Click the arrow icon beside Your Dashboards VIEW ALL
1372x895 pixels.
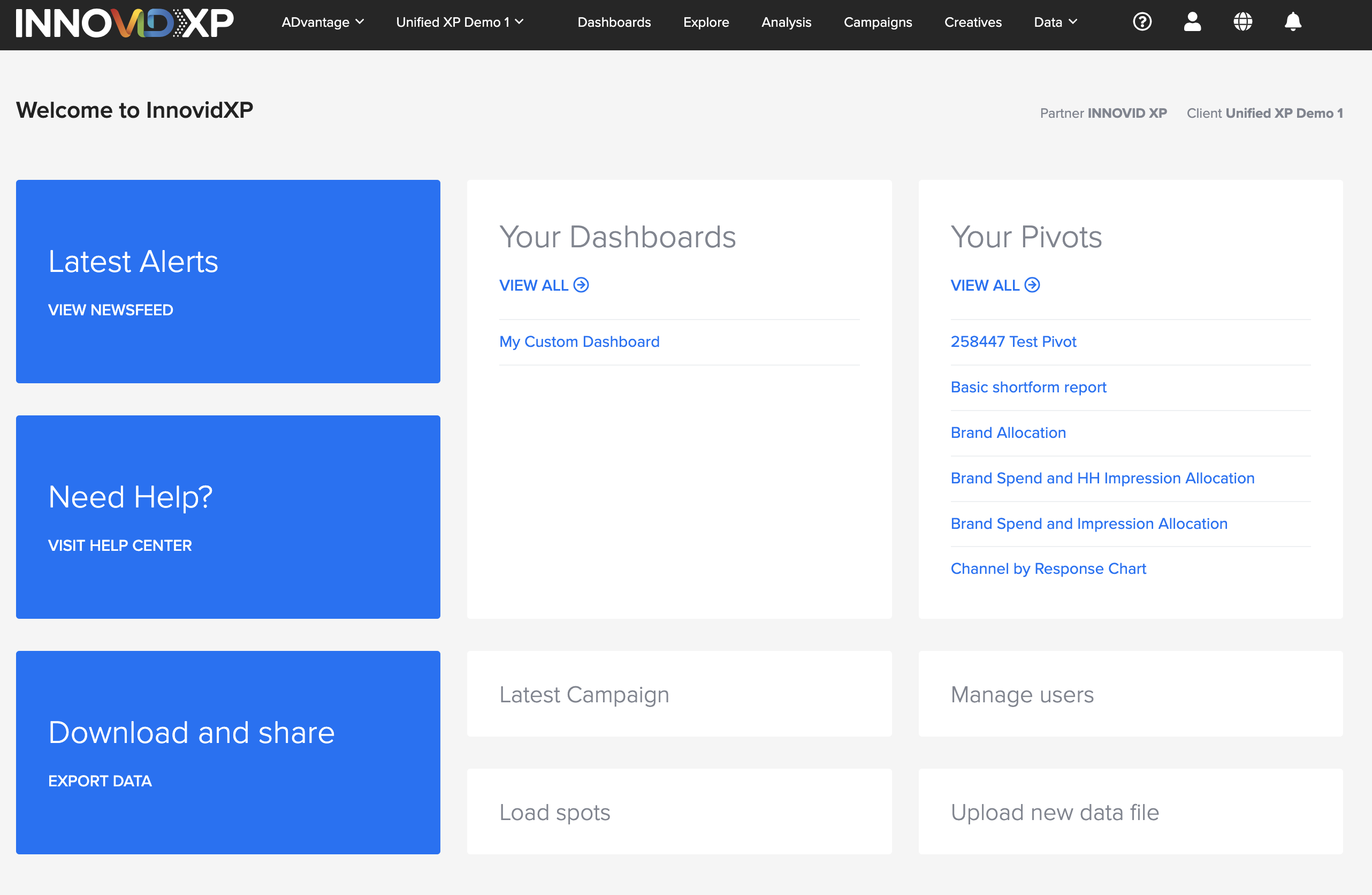click(x=581, y=285)
